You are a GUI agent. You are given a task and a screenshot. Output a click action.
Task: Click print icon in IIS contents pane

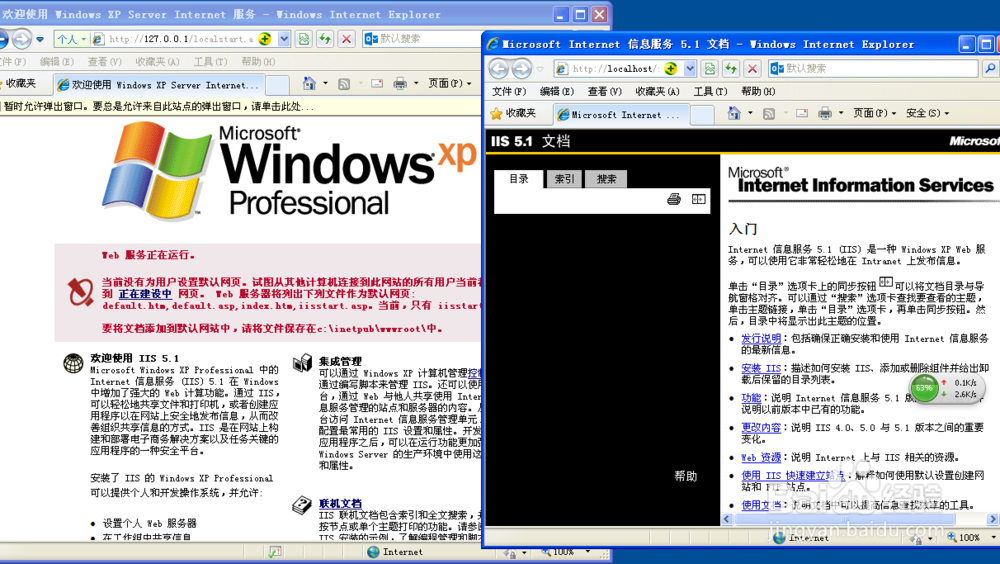pyautogui.click(x=674, y=199)
